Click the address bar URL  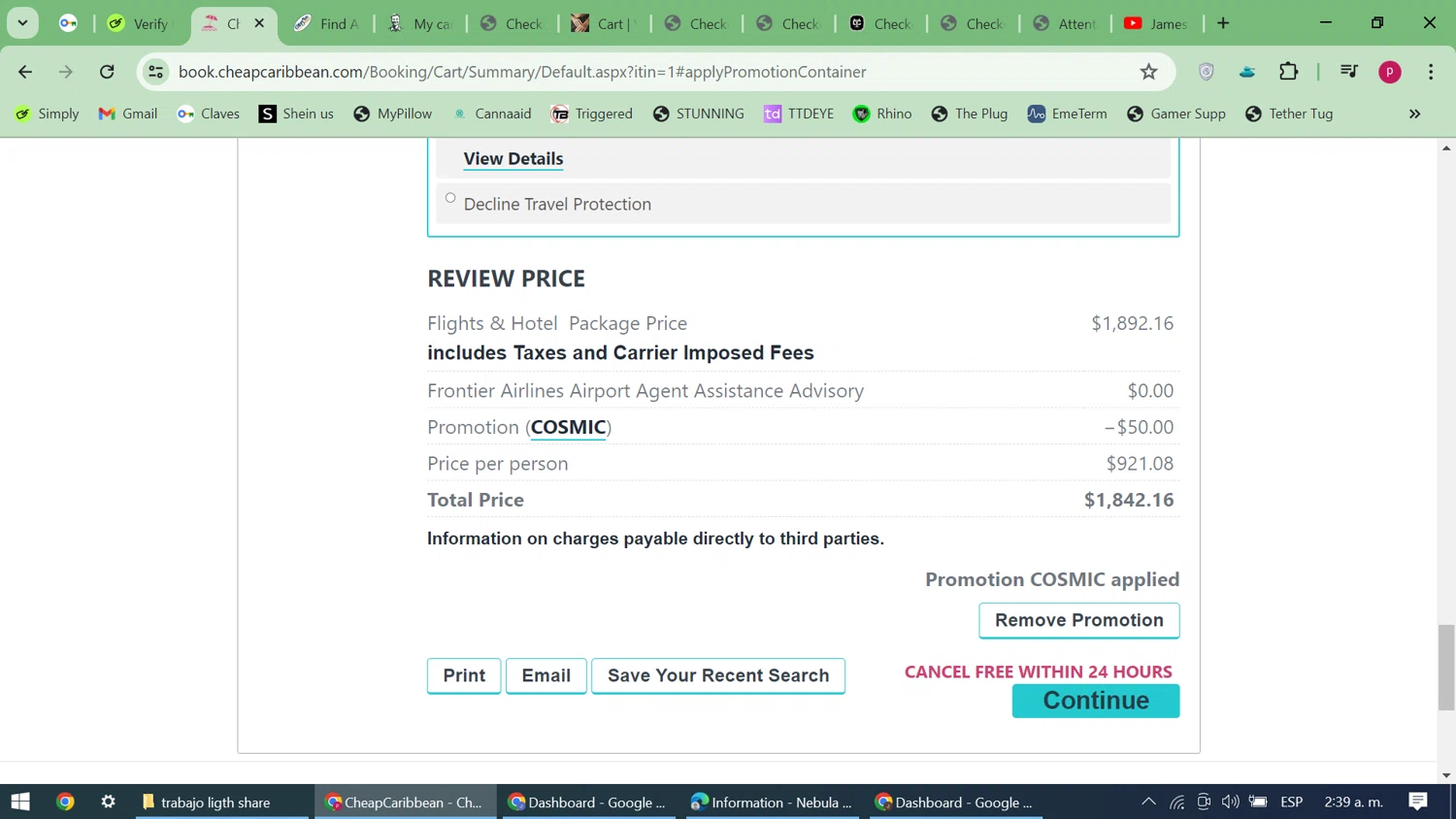(x=522, y=72)
